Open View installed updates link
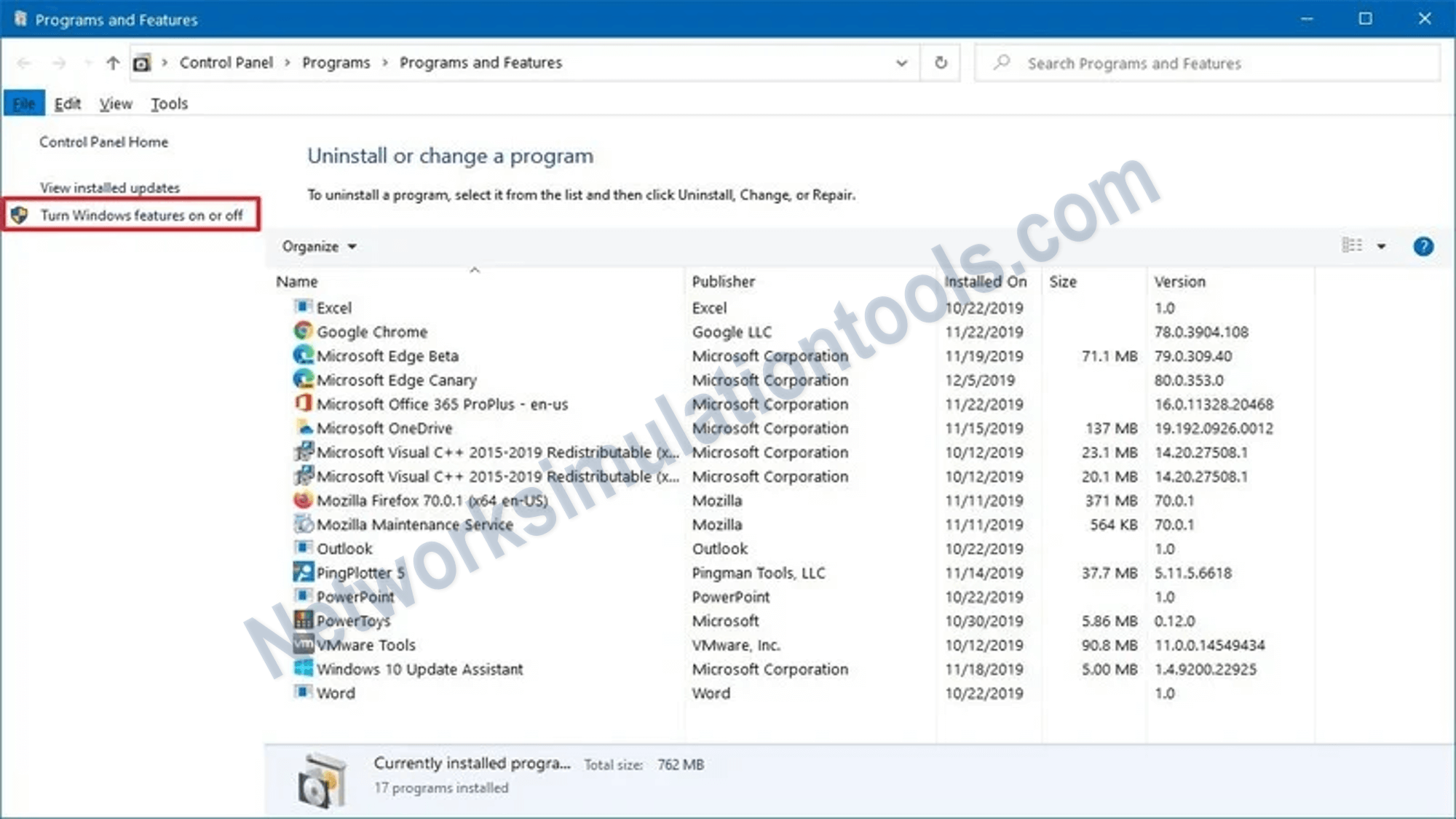Viewport: 1456px width, 819px height. click(110, 188)
